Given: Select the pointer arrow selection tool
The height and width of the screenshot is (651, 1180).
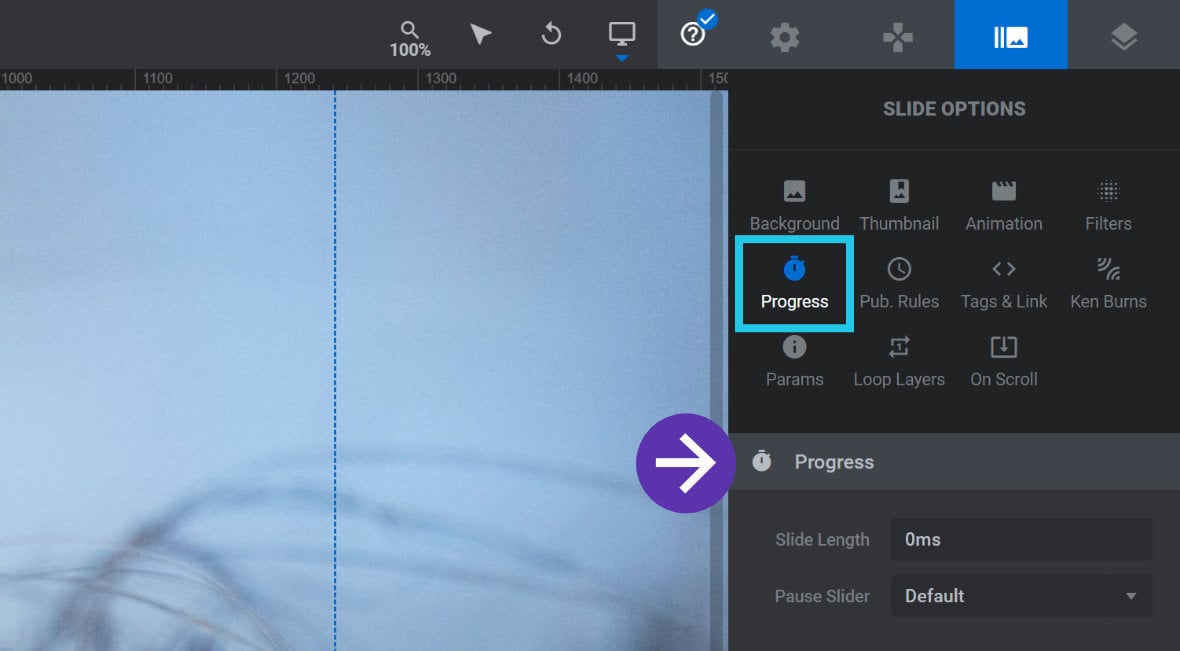Looking at the screenshot, I should tap(480, 35).
